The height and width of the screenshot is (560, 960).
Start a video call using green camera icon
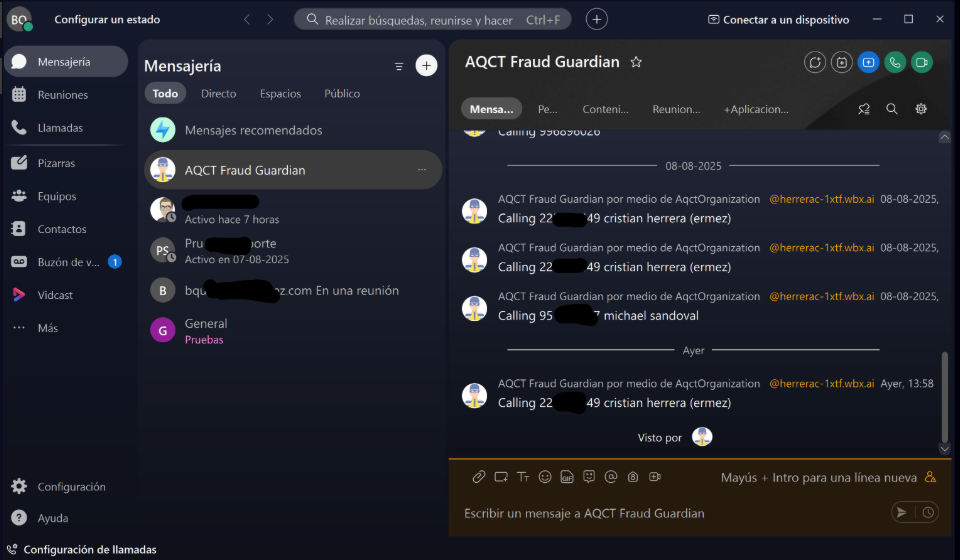[921, 62]
